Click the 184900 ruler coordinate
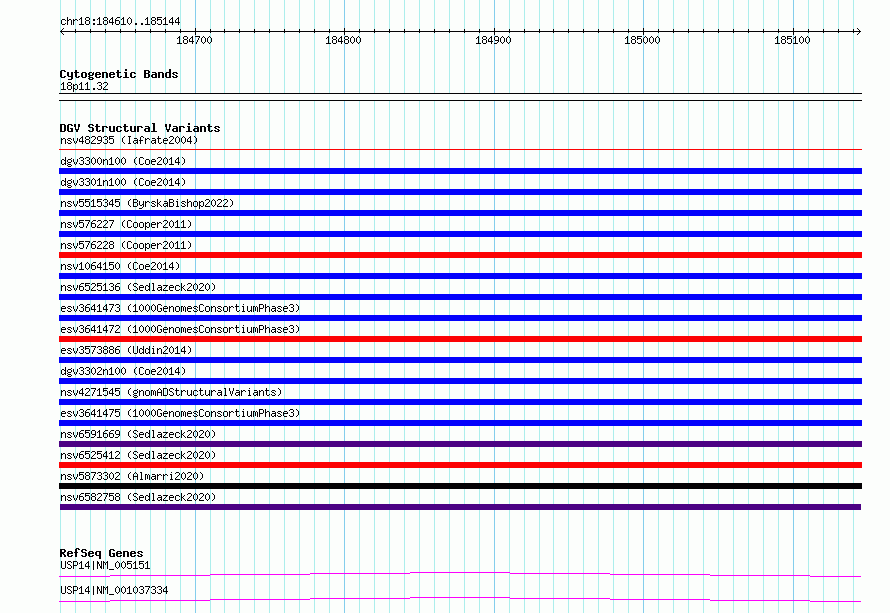890x613 pixels. coord(493,40)
